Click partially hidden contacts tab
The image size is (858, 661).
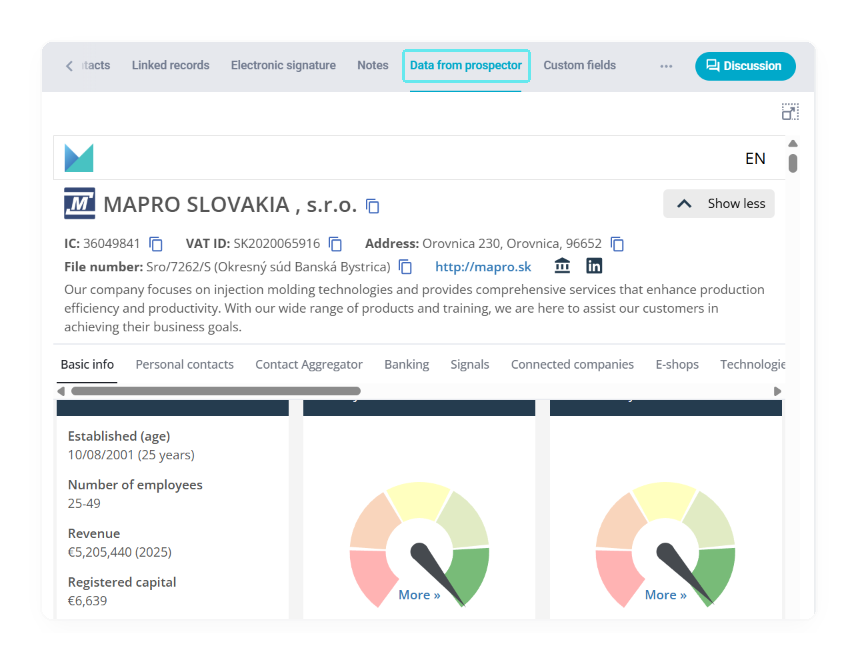(96, 65)
